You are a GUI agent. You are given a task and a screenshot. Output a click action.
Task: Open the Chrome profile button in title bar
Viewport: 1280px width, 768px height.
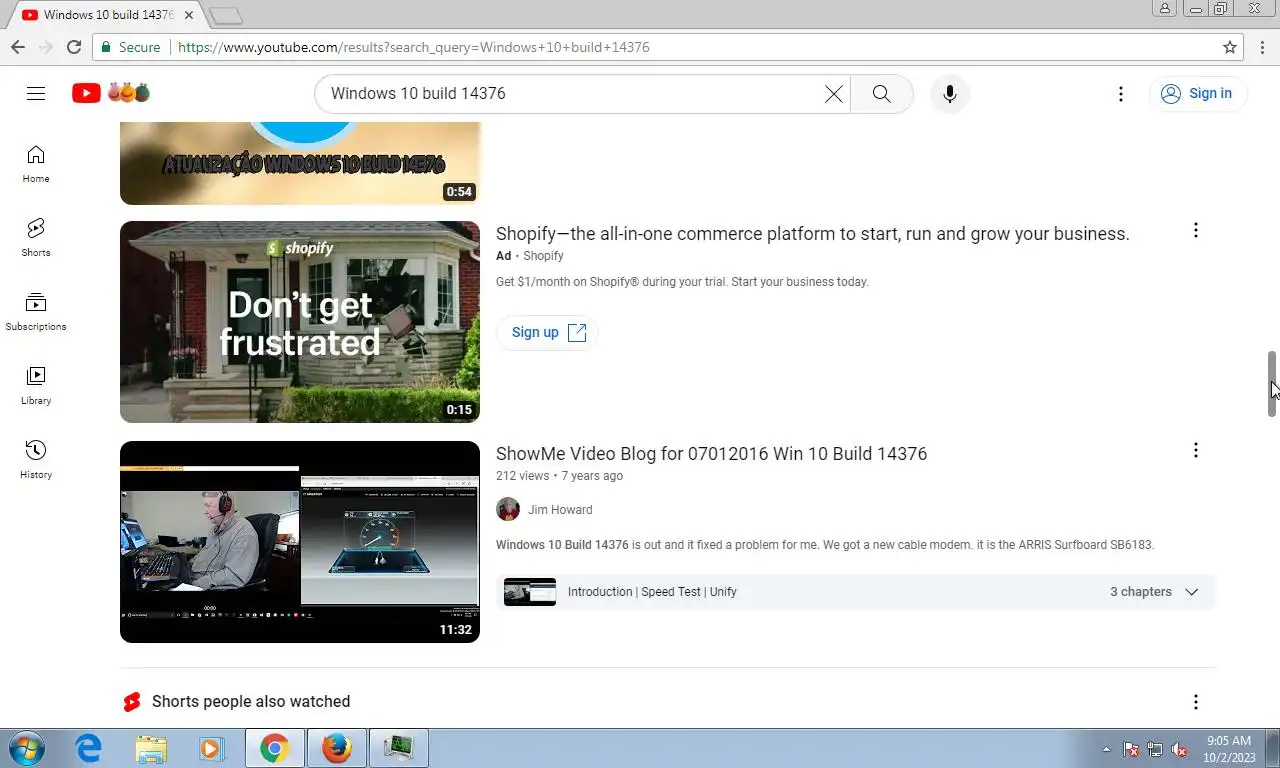coord(1164,8)
